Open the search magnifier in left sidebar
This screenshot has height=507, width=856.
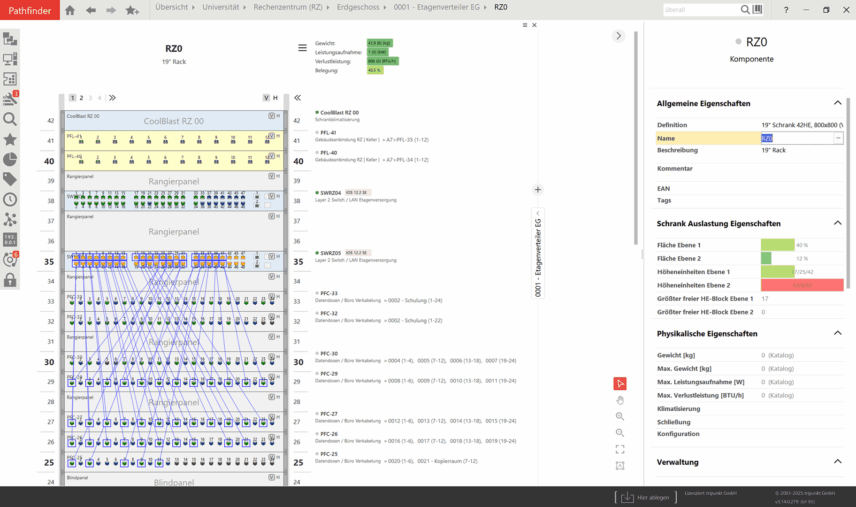(10, 119)
